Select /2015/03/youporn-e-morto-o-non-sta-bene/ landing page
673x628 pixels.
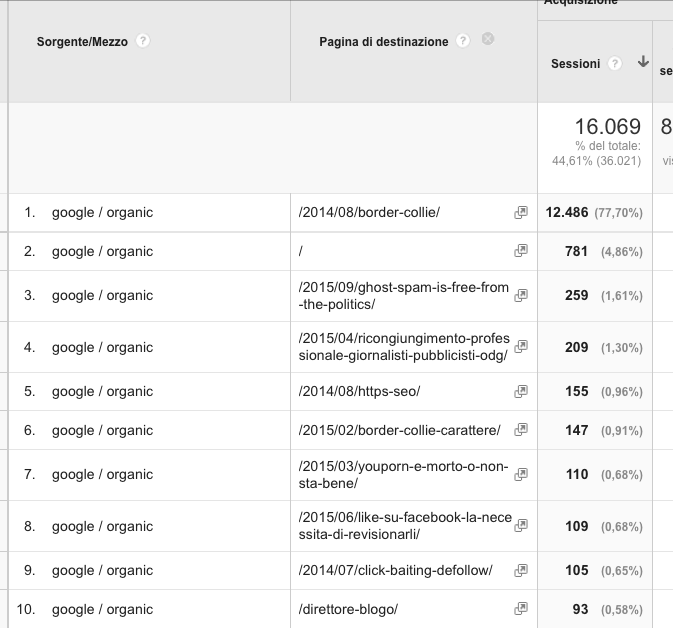403,475
